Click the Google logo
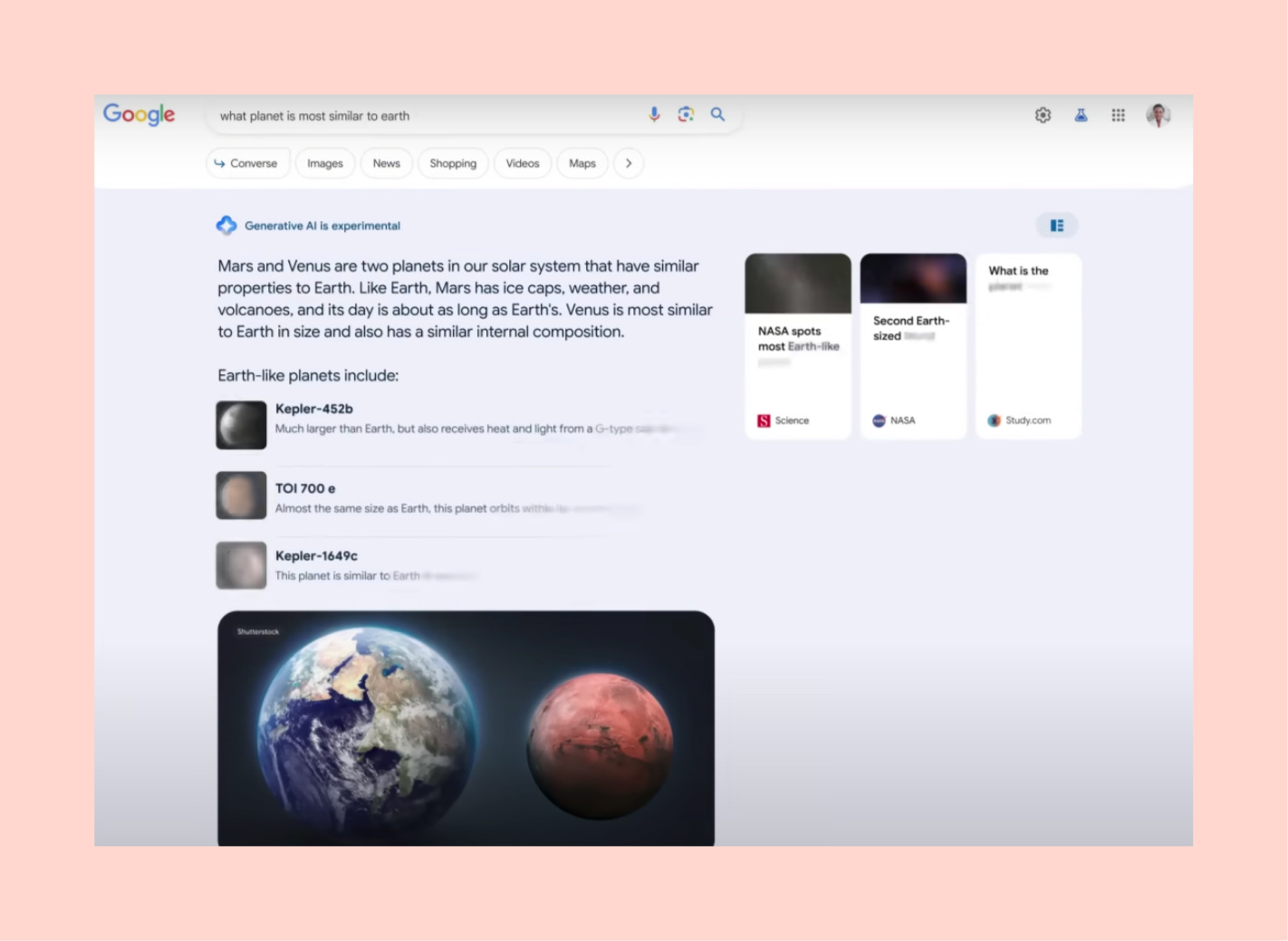 (x=139, y=114)
